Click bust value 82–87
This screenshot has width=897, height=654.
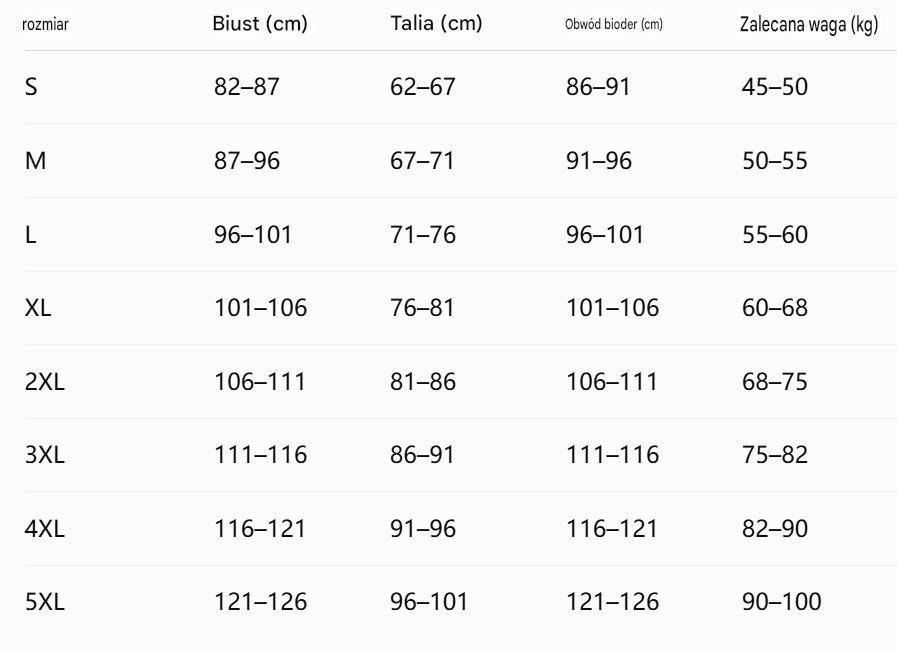(x=247, y=87)
